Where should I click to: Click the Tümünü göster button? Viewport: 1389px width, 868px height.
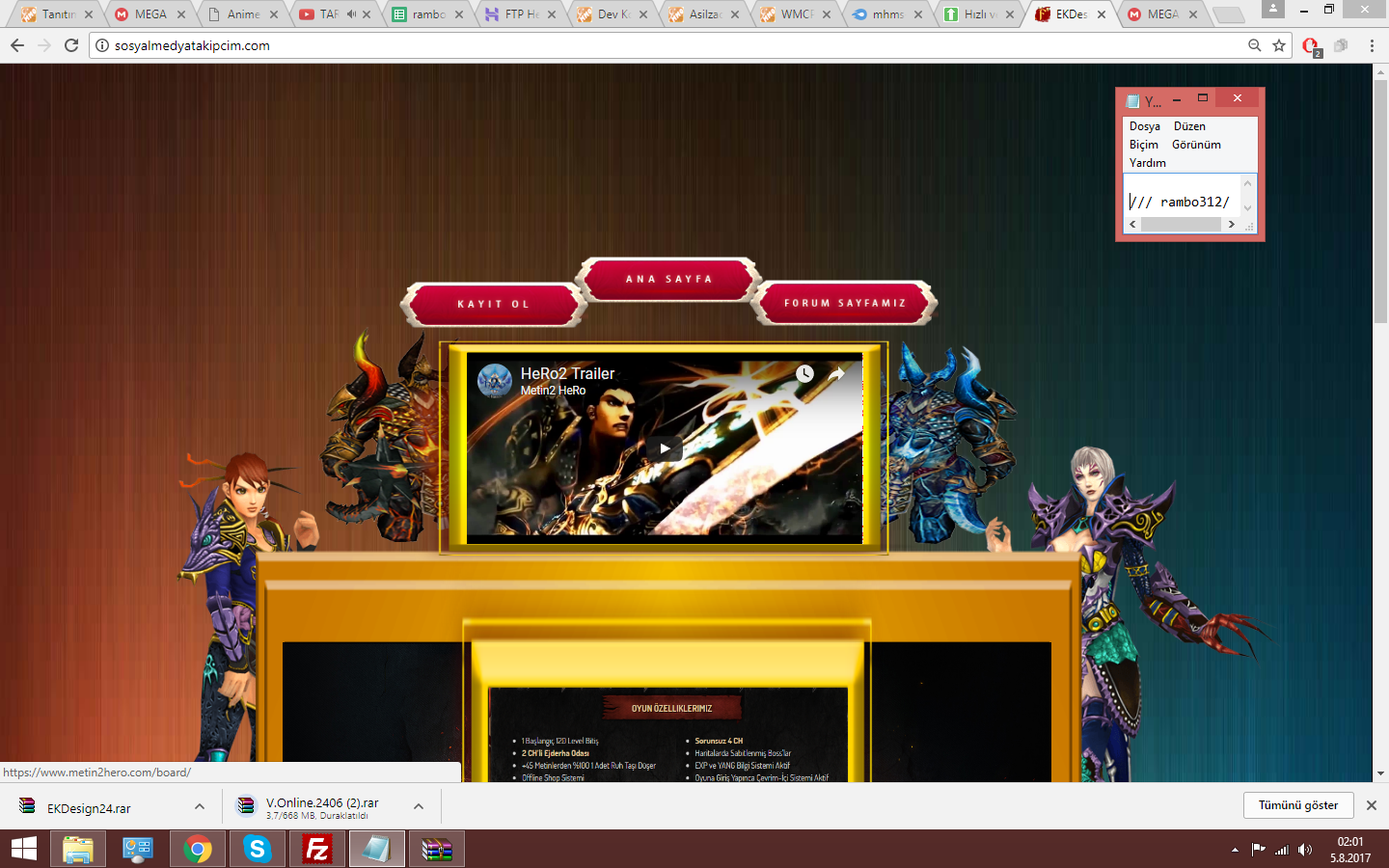[x=1298, y=805]
